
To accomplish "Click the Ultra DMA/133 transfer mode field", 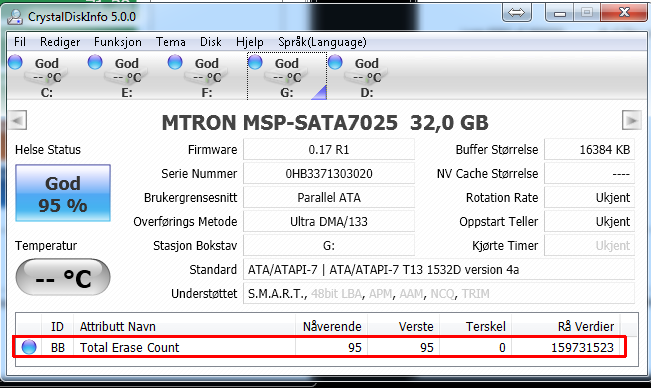I will 329,222.
